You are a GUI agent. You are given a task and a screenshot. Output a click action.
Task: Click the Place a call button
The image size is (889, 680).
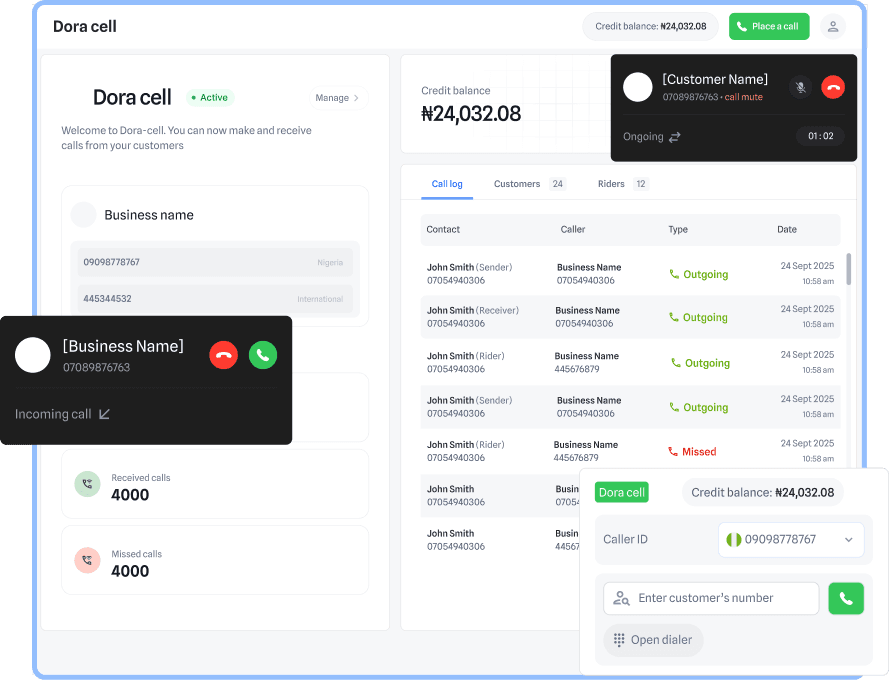(x=768, y=26)
